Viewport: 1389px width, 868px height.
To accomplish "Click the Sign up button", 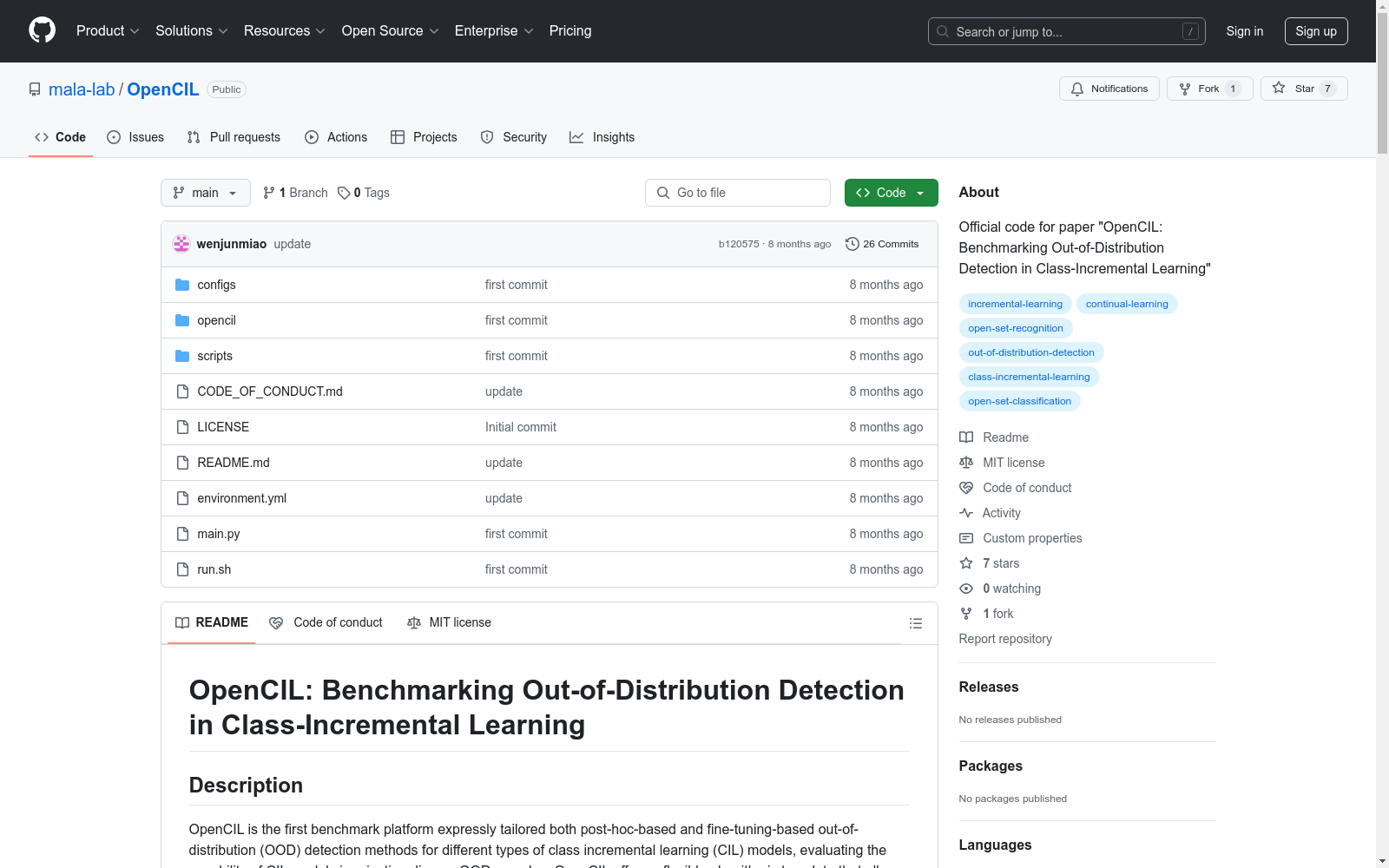I will [x=1316, y=31].
